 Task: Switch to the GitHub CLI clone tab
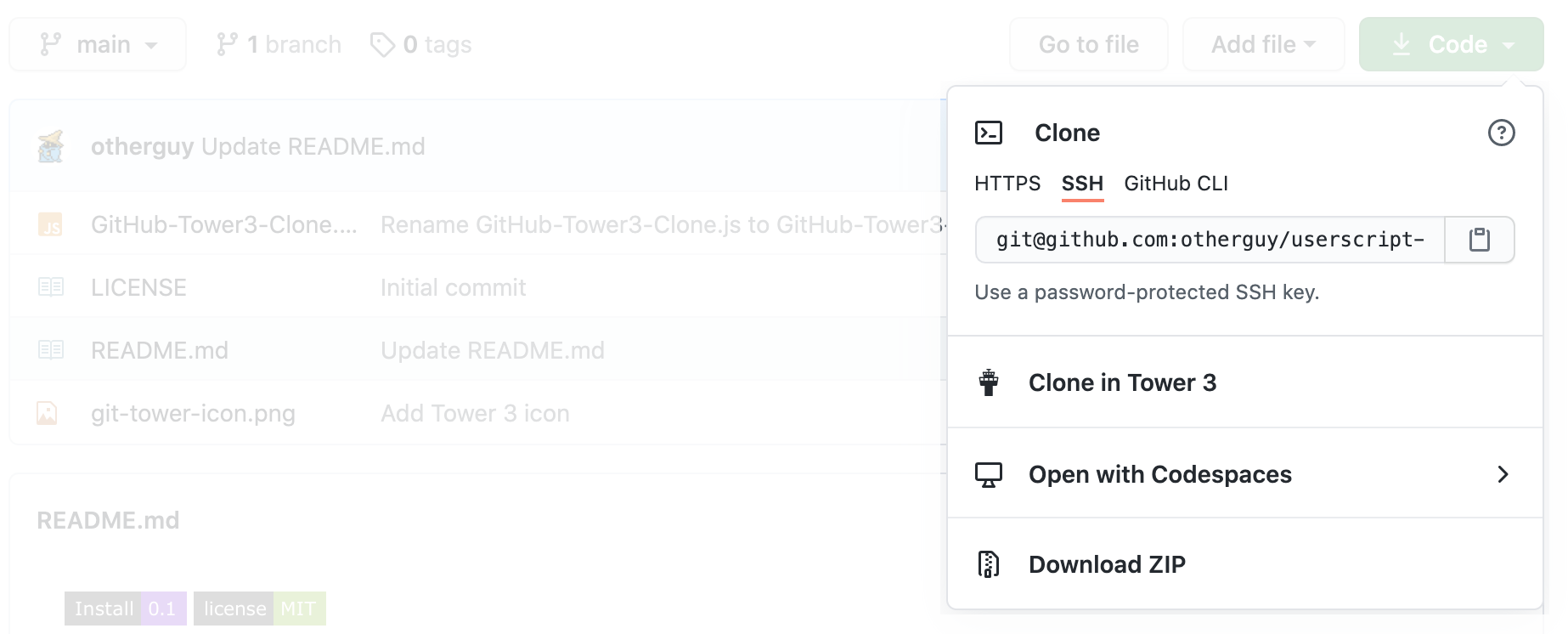pyautogui.click(x=1176, y=184)
